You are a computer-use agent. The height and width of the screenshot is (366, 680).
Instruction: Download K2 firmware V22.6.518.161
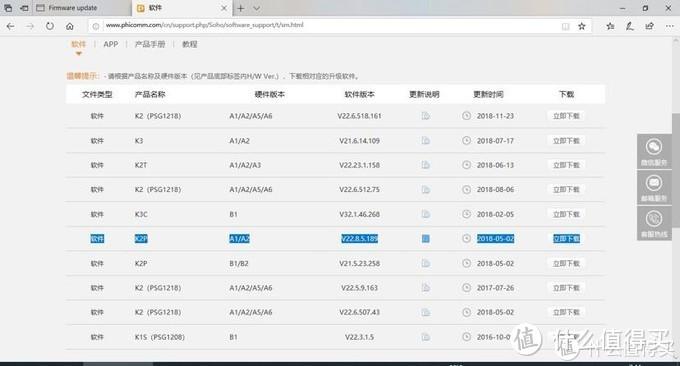pyautogui.click(x=566, y=116)
